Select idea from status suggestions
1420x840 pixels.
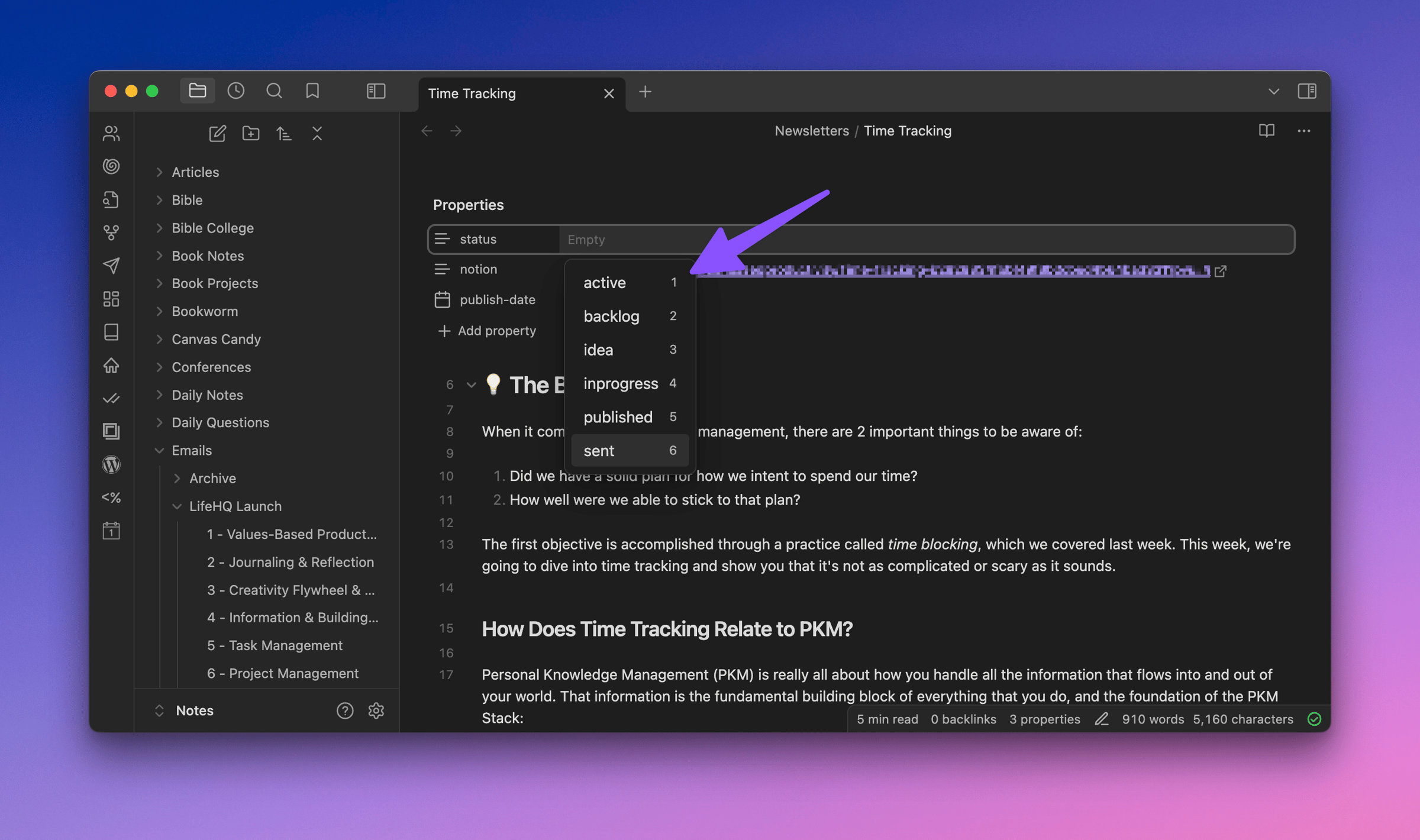point(630,350)
